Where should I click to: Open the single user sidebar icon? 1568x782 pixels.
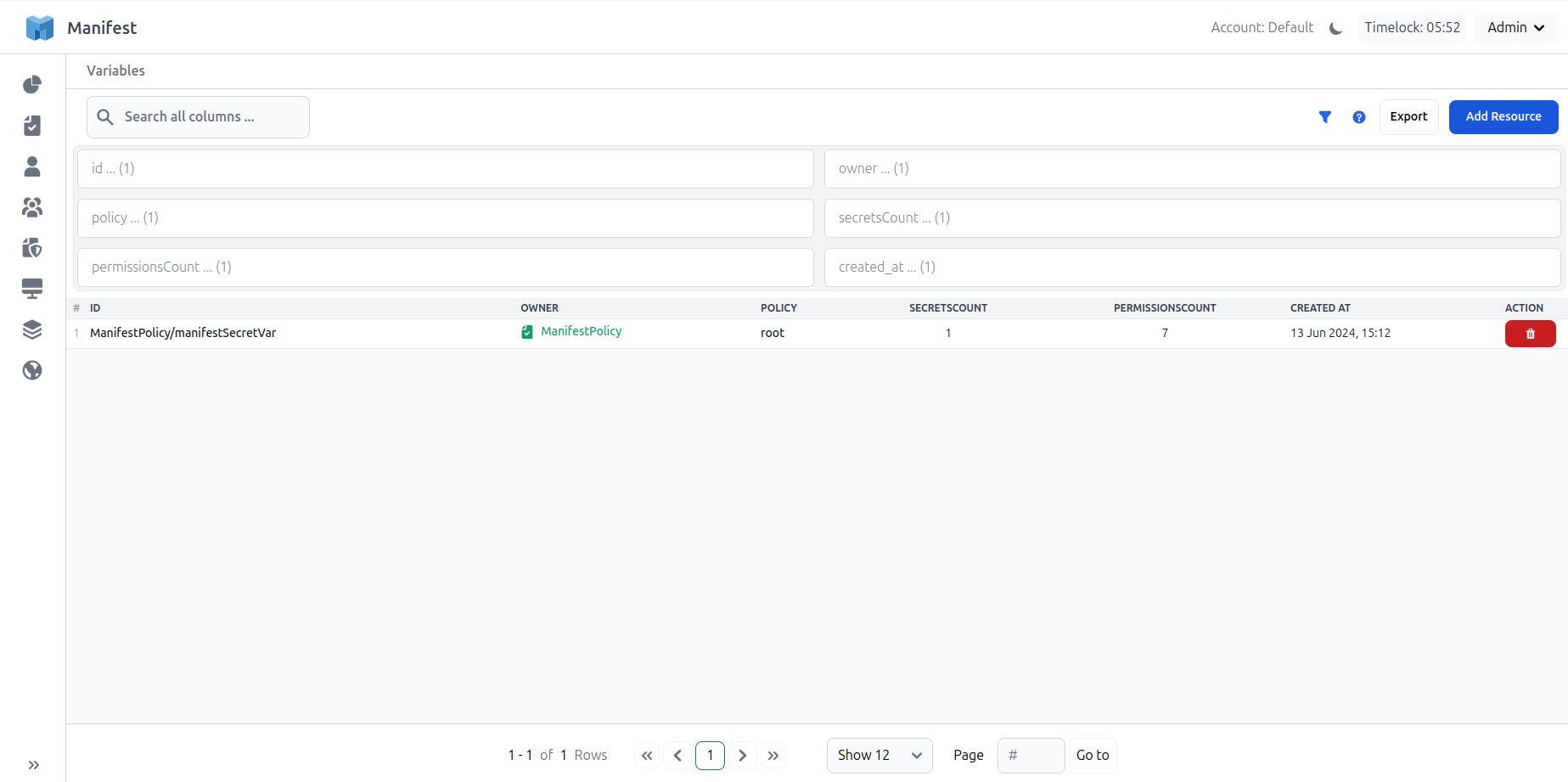(x=32, y=166)
